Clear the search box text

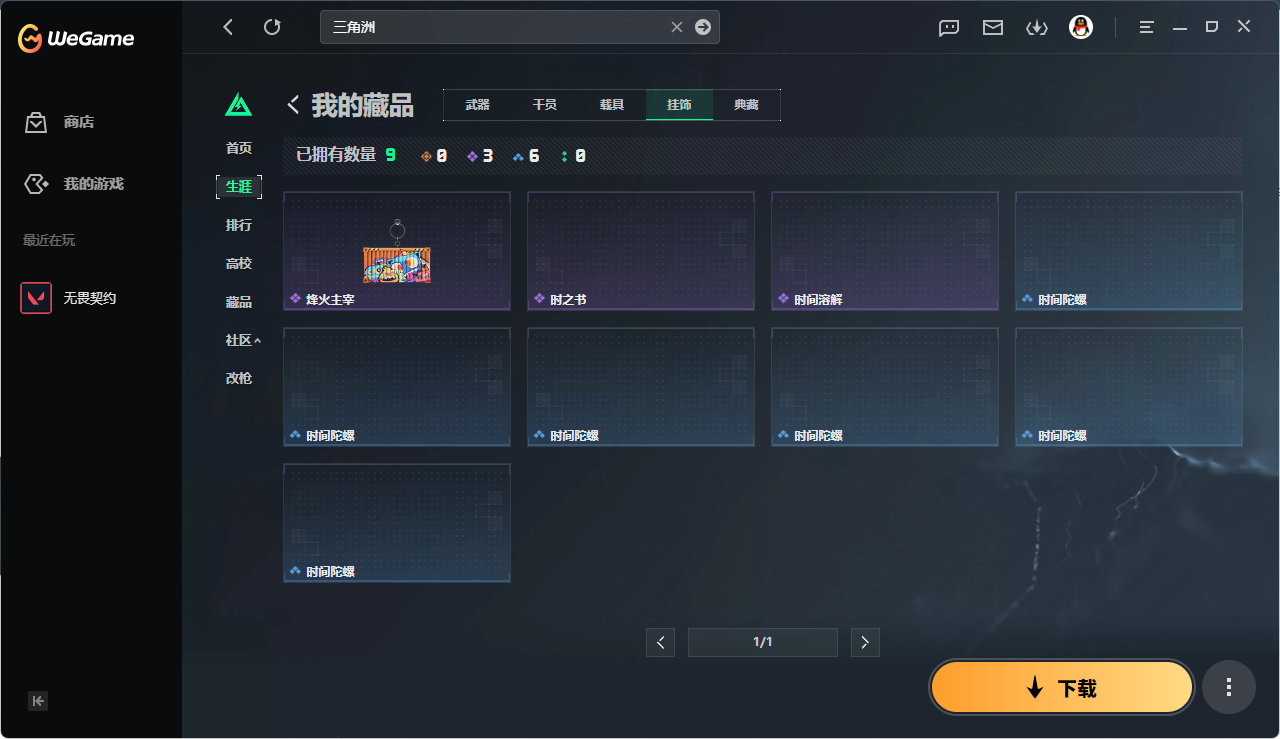677,27
